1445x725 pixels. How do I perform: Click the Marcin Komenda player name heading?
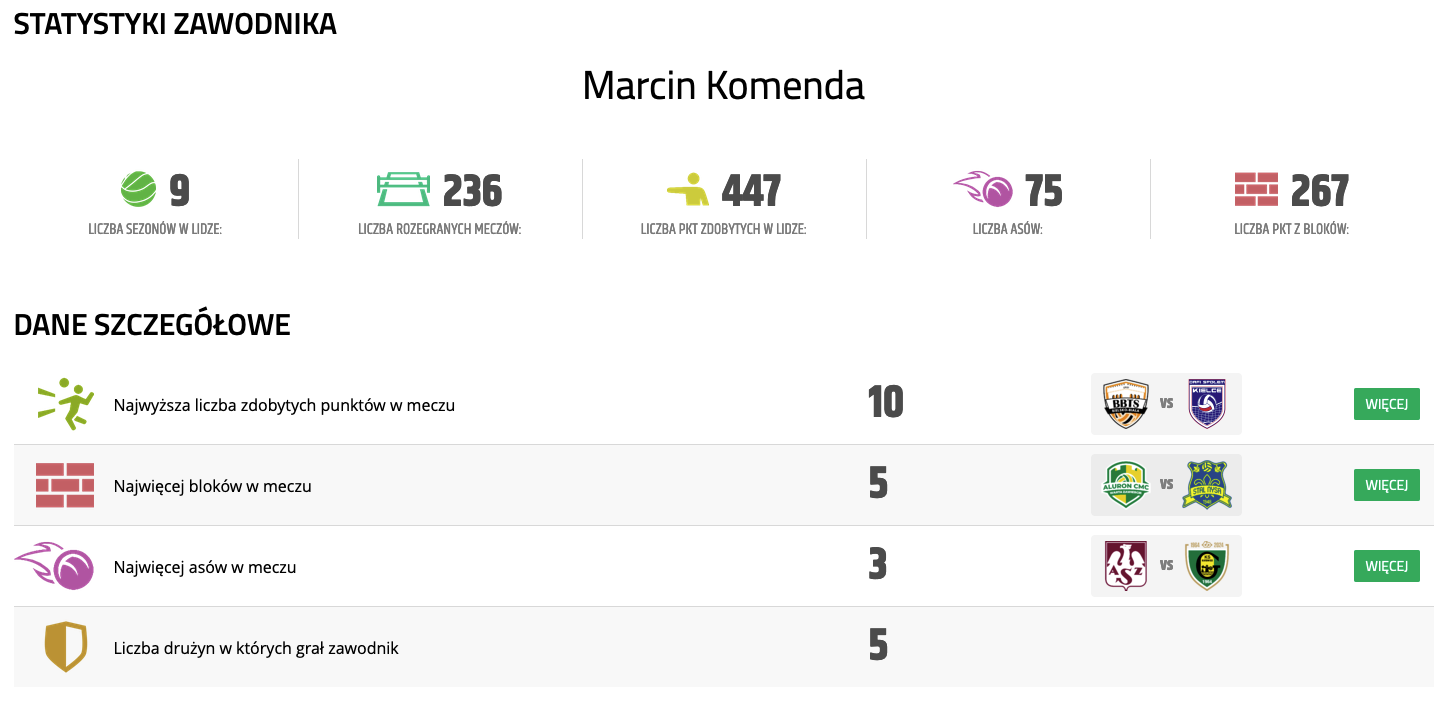pos(723,86)
